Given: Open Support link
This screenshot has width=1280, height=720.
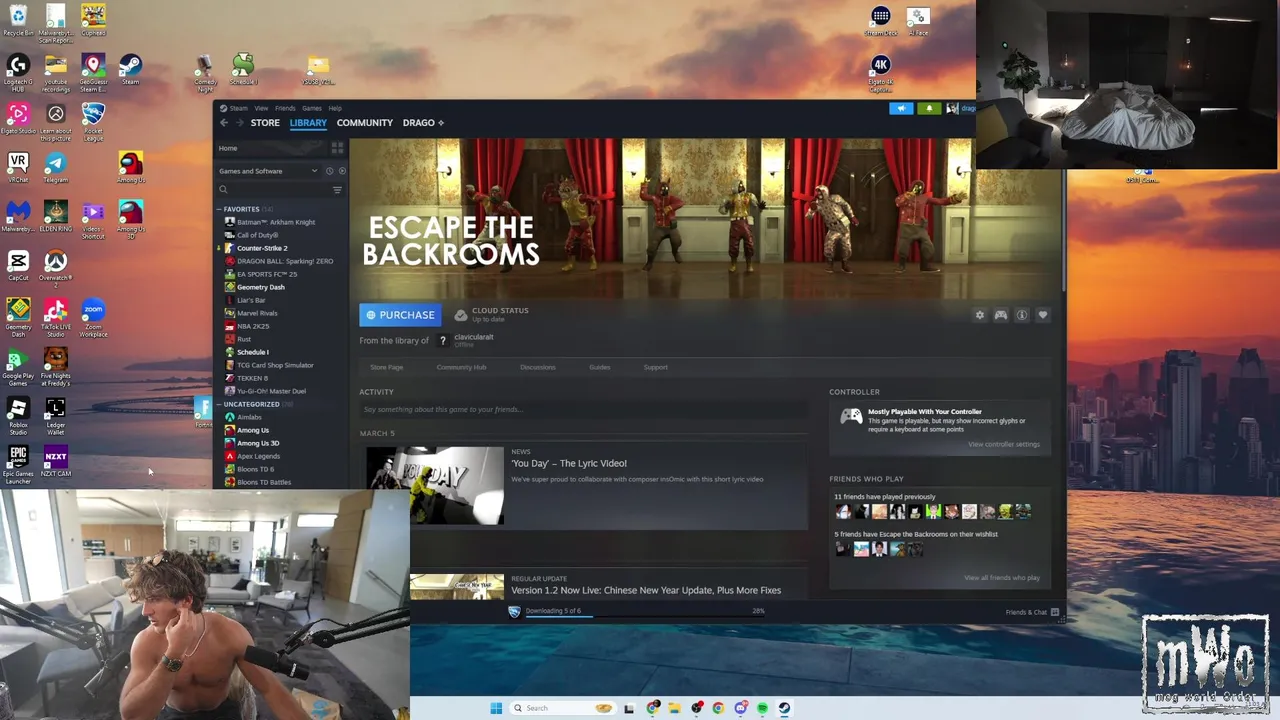Looking at the screenshot, I should point(655,367).
